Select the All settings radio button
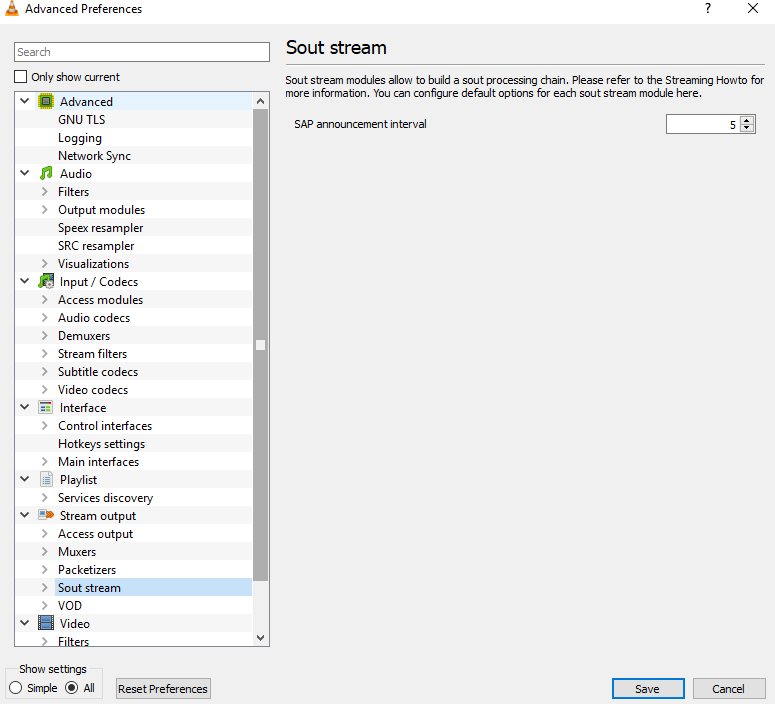 pyautogui.click(x=72, y=688)
